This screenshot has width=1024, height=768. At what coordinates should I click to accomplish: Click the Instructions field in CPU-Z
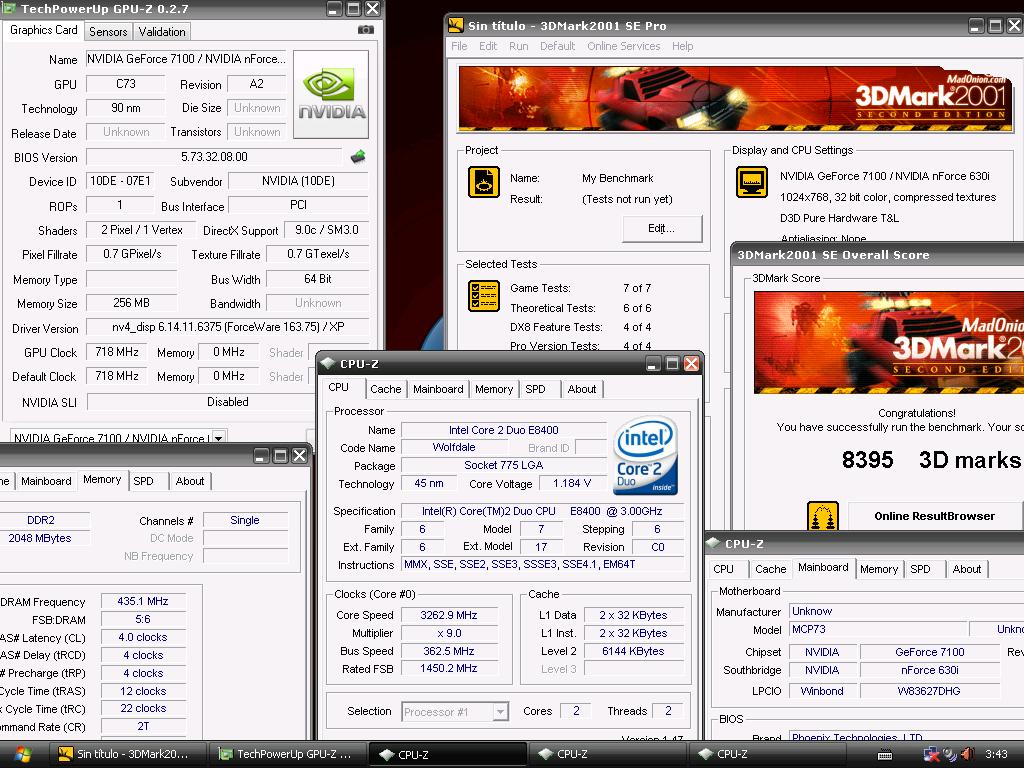(x=543, y=564)
